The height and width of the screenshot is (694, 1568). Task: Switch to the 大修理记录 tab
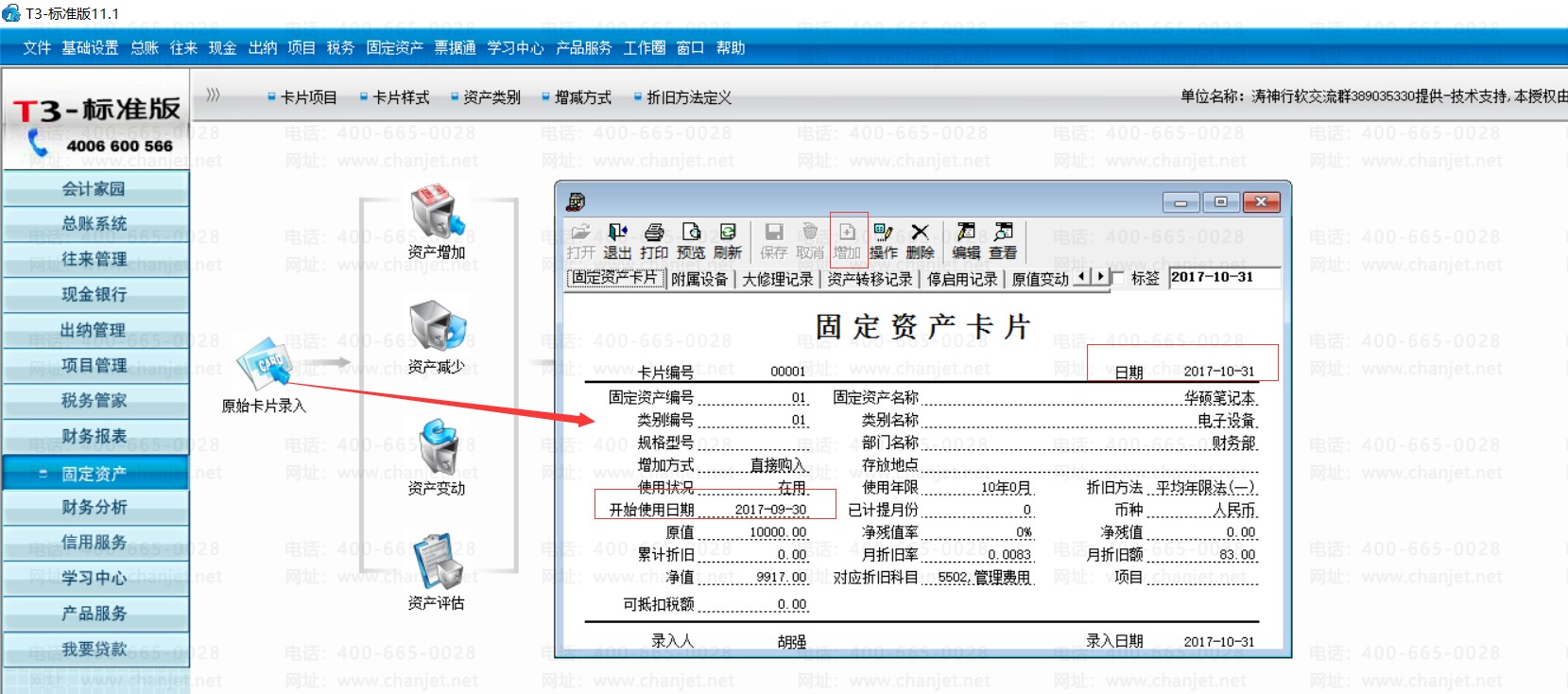point(778,279)
